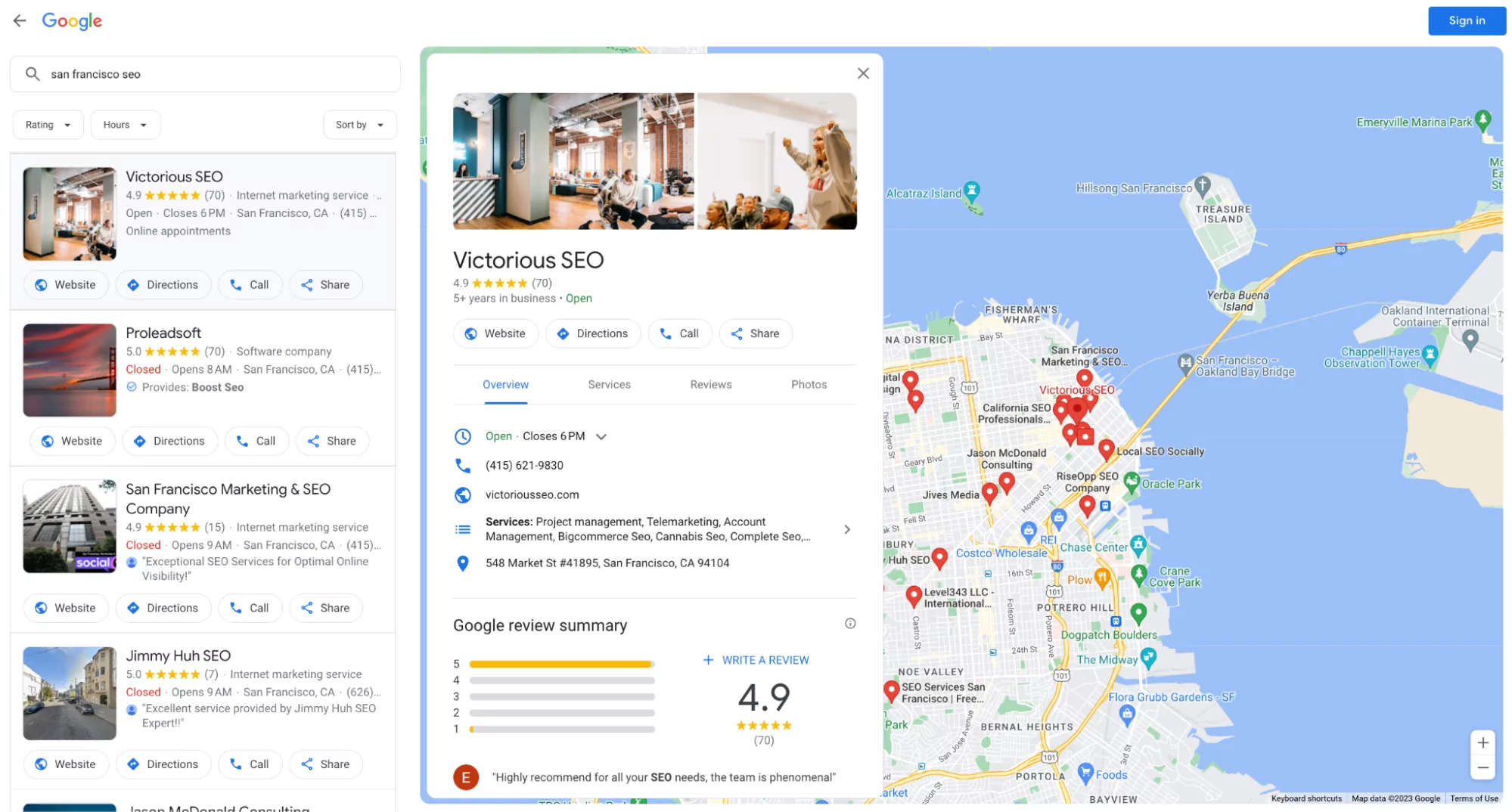Image resolution: width=1512 pixels, height=812 pixels.
Task: Click the Share icon for San Francisco Marketing & SEO
Action: pyautogui.click(x=307, y=608)
